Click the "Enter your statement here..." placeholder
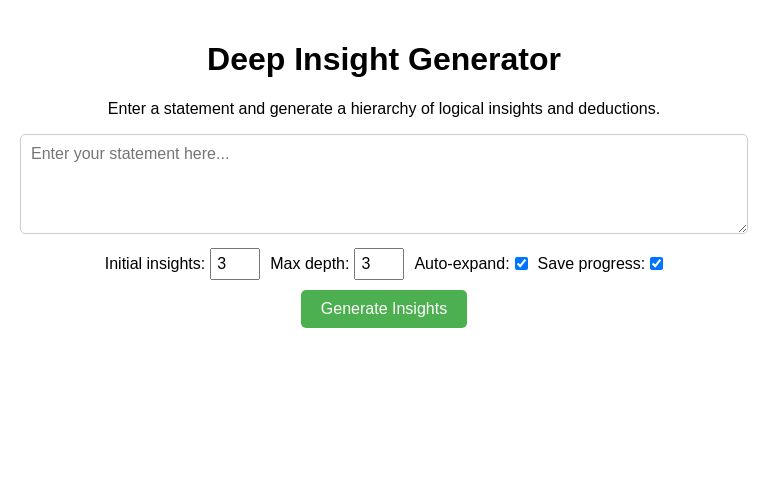 pos(130,154)
